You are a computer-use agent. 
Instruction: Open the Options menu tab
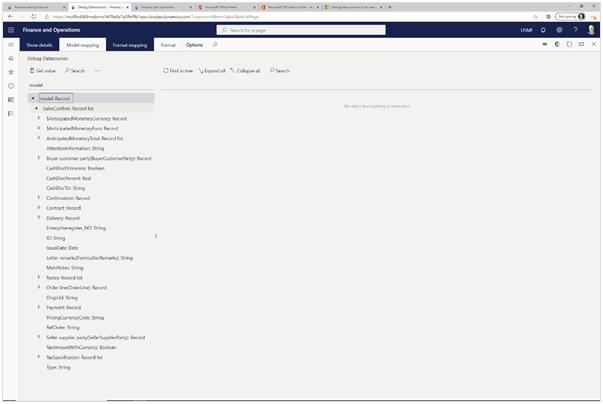click(194, 45)
